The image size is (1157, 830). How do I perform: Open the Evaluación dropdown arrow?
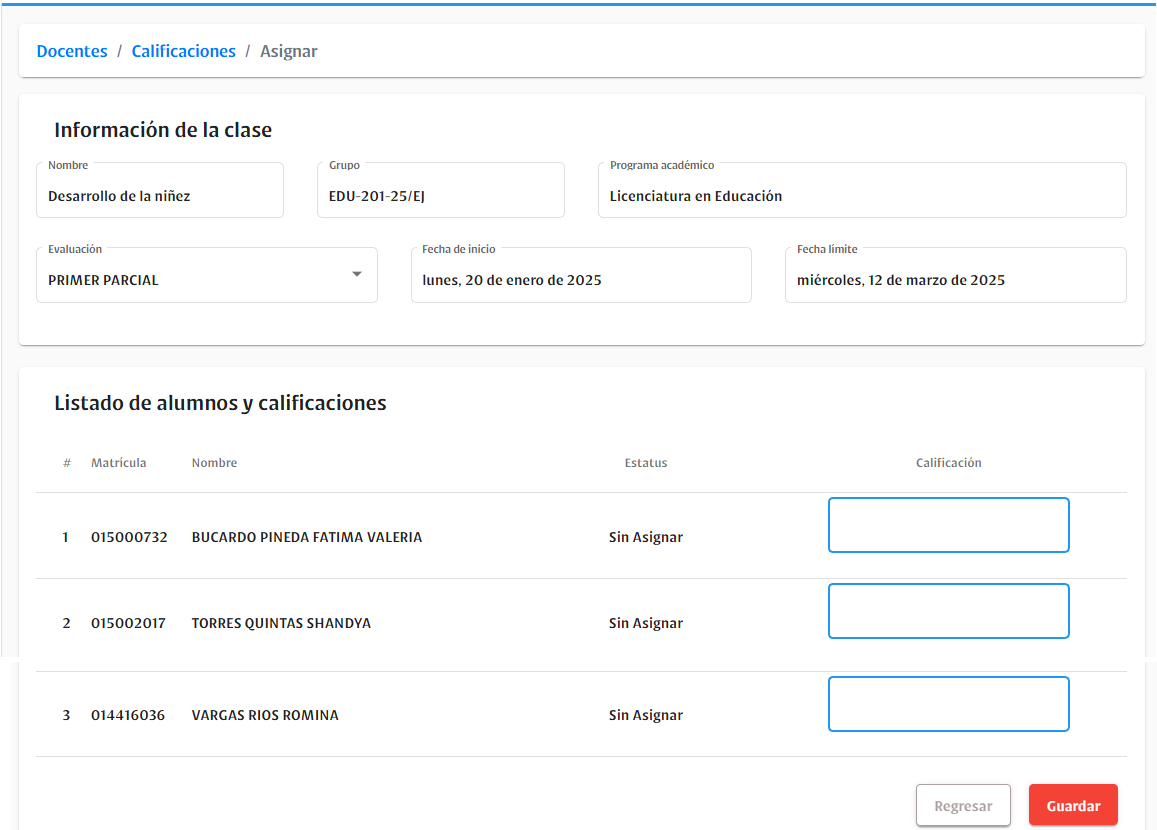[356, 274]
